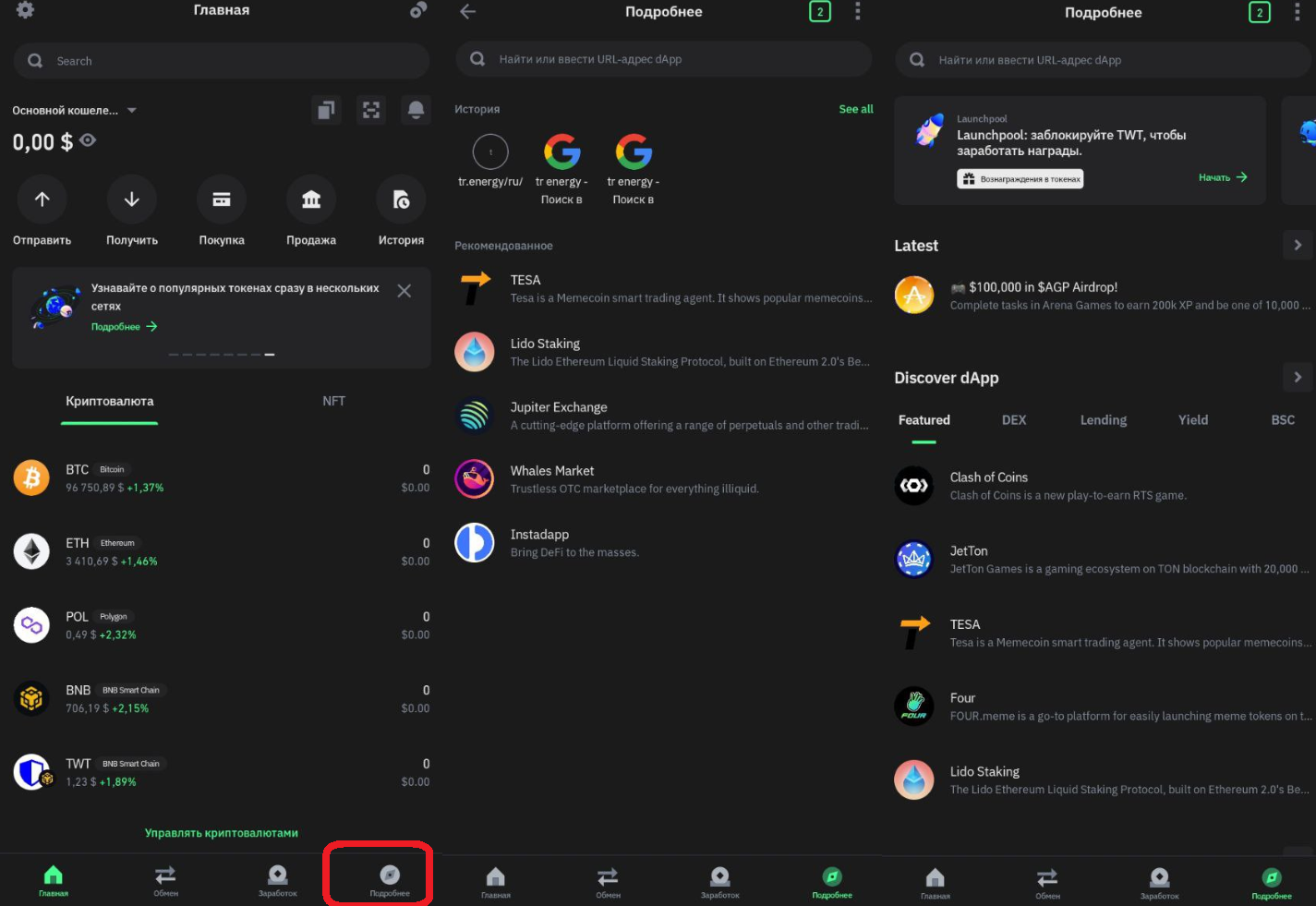Select highlighted Подробнее in left bottom bar

pyautogui.click(x=390, y=881)
